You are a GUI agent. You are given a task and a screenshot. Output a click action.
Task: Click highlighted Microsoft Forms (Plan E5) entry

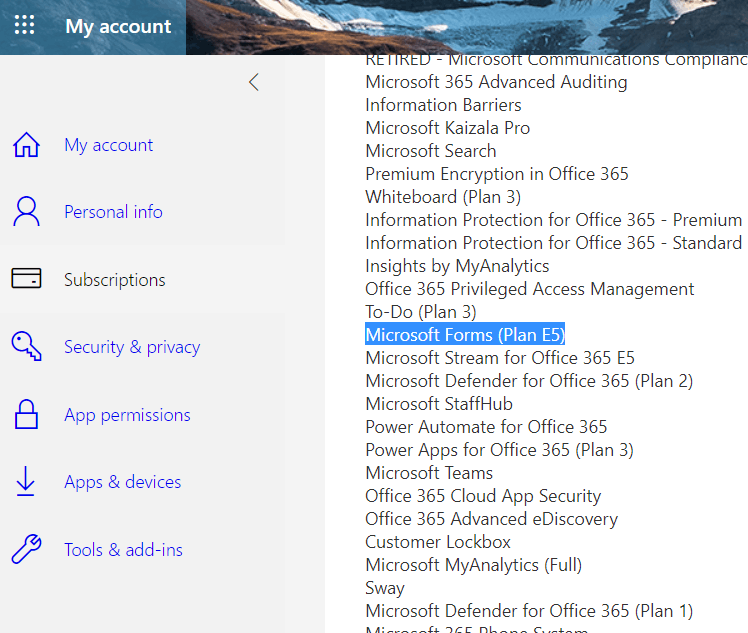tap(465, 335)
